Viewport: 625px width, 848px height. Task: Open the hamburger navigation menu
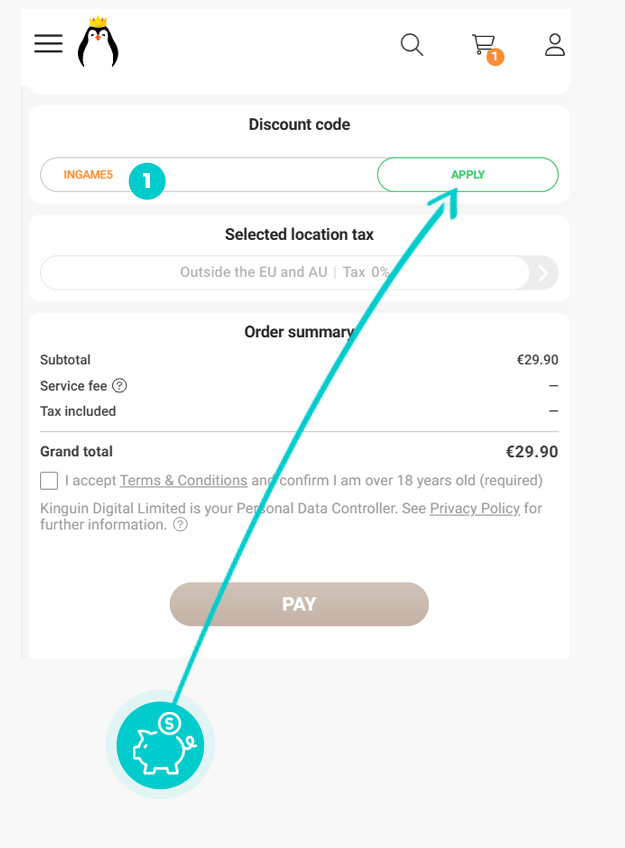(48, 43)
